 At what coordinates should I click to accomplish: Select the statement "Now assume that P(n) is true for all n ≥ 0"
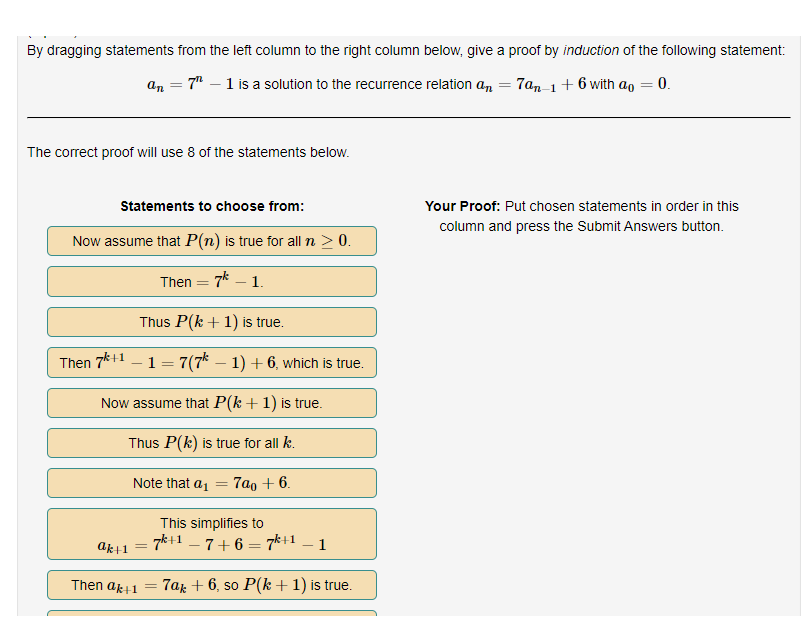point(211,241)
